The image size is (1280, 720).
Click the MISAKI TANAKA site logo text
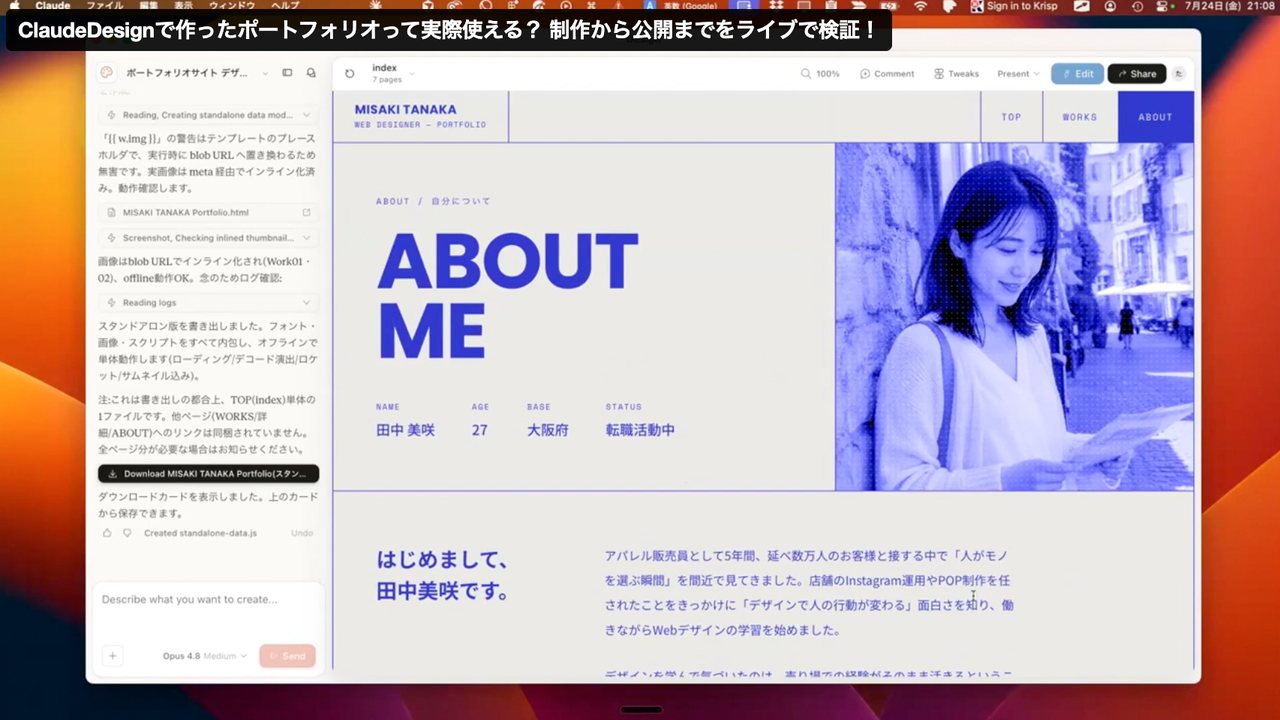[405, 110]
